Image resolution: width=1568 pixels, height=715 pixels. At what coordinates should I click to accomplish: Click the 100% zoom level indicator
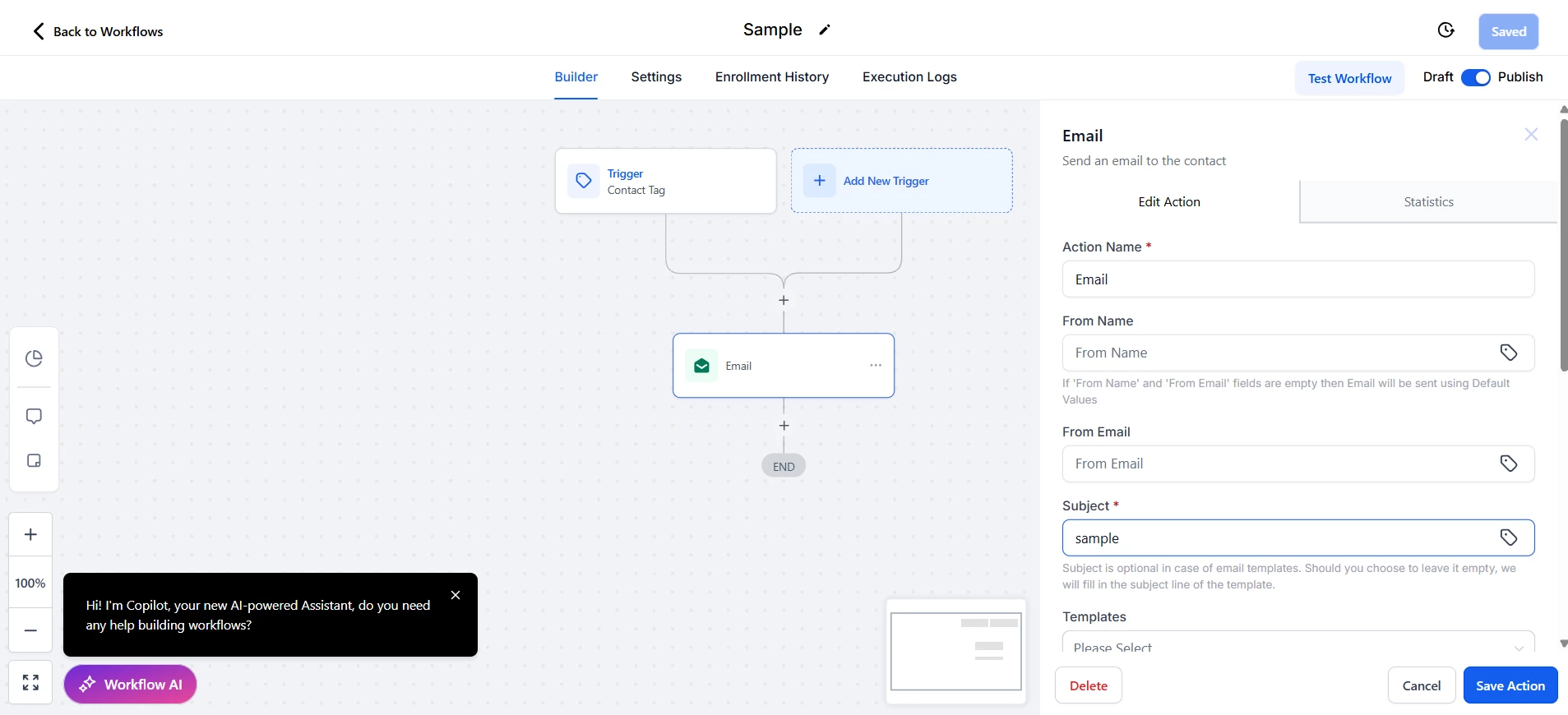click(30, 583)
